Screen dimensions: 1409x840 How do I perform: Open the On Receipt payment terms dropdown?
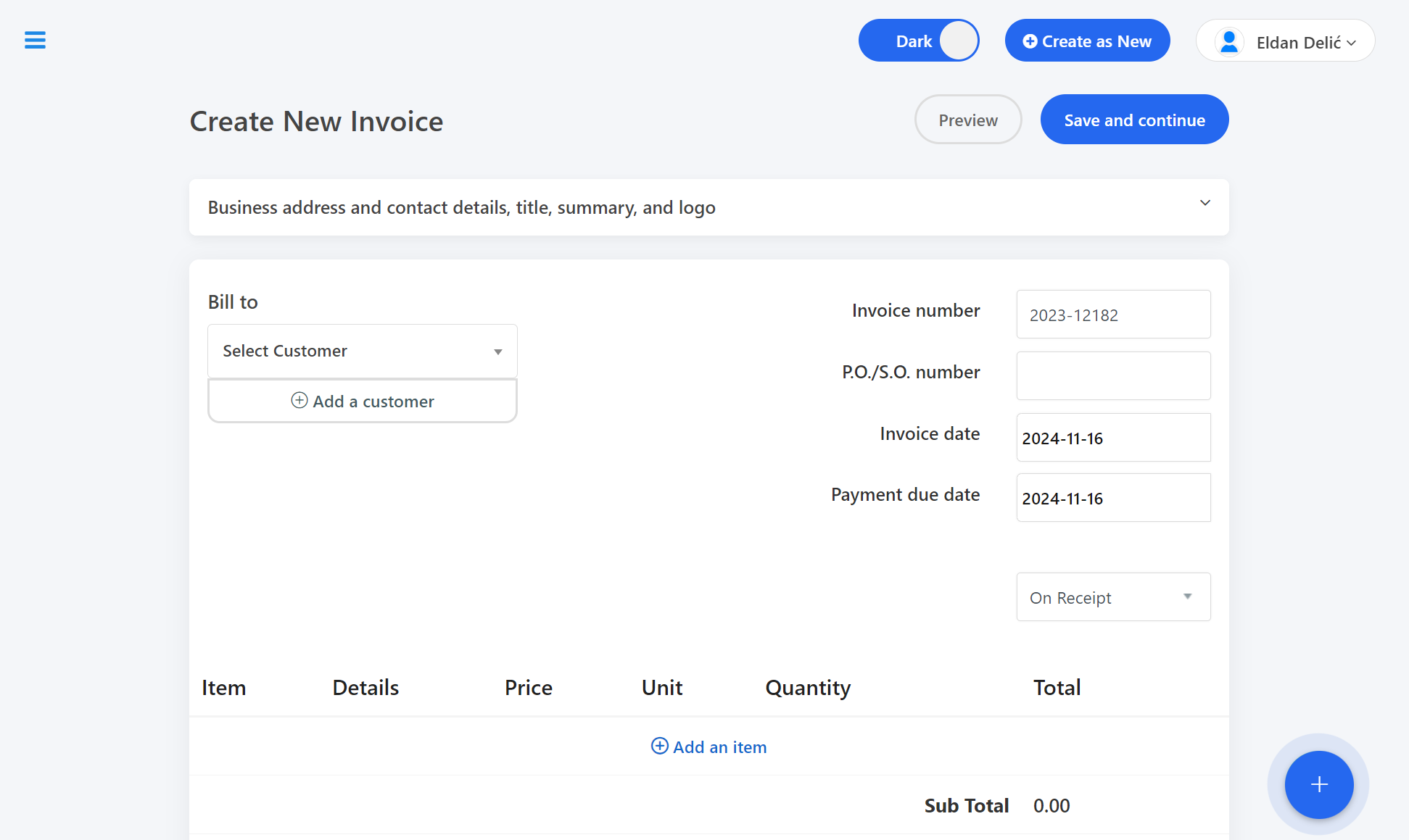[x=1113, y=597]
